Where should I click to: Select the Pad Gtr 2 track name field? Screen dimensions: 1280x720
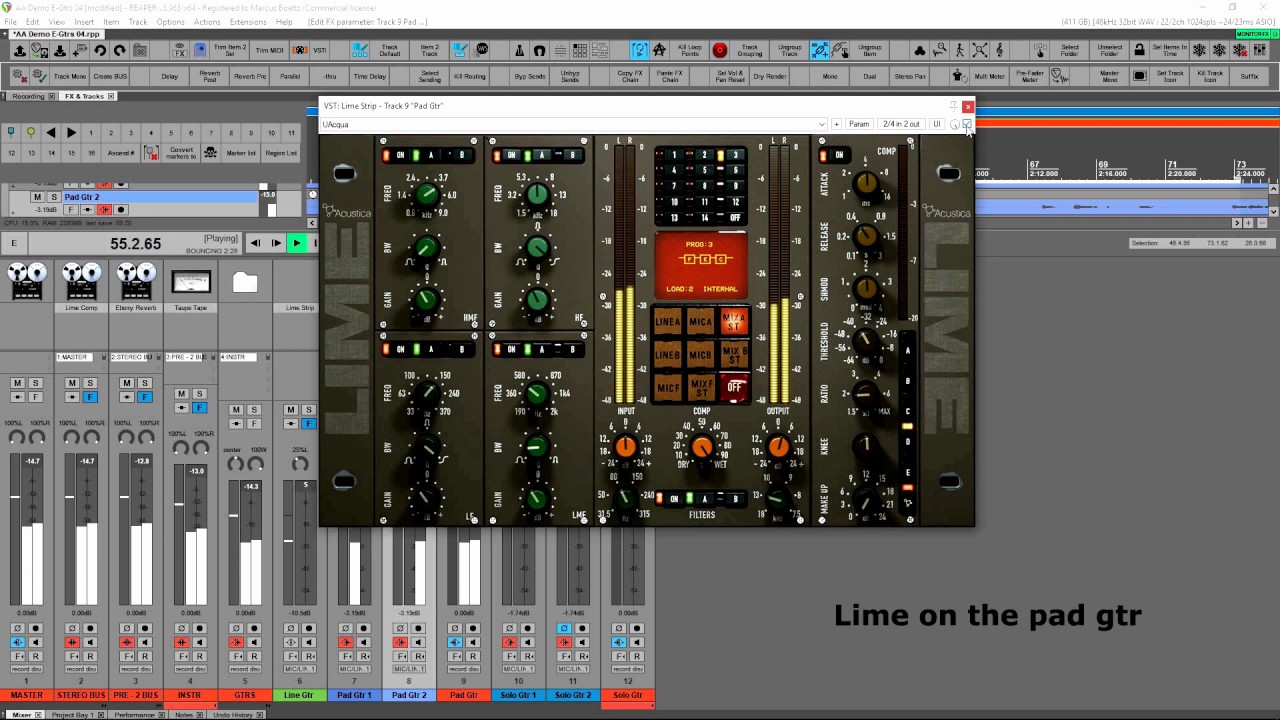pos(160,197)
